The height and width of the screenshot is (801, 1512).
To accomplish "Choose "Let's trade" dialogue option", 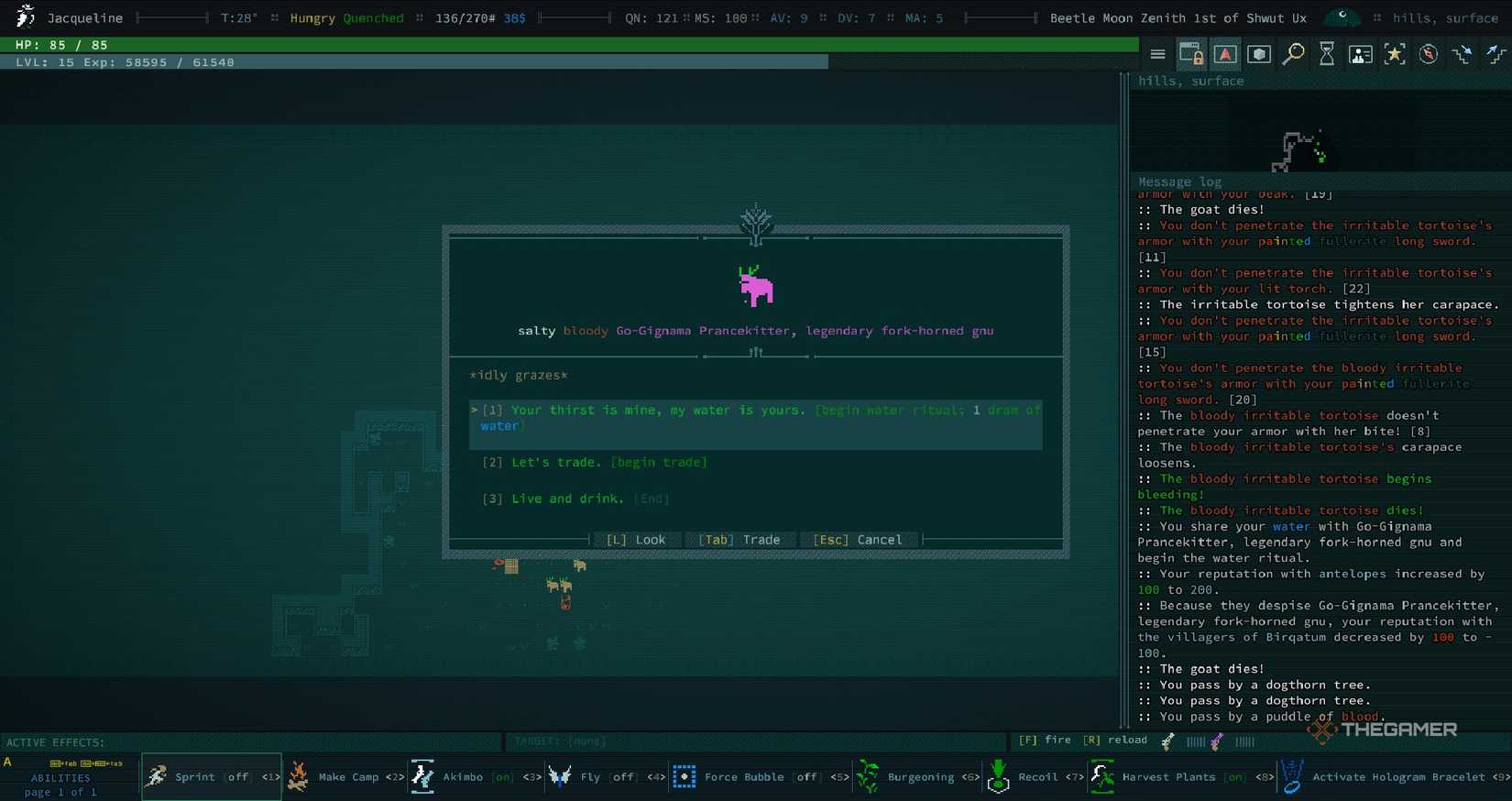I will 595,462.
